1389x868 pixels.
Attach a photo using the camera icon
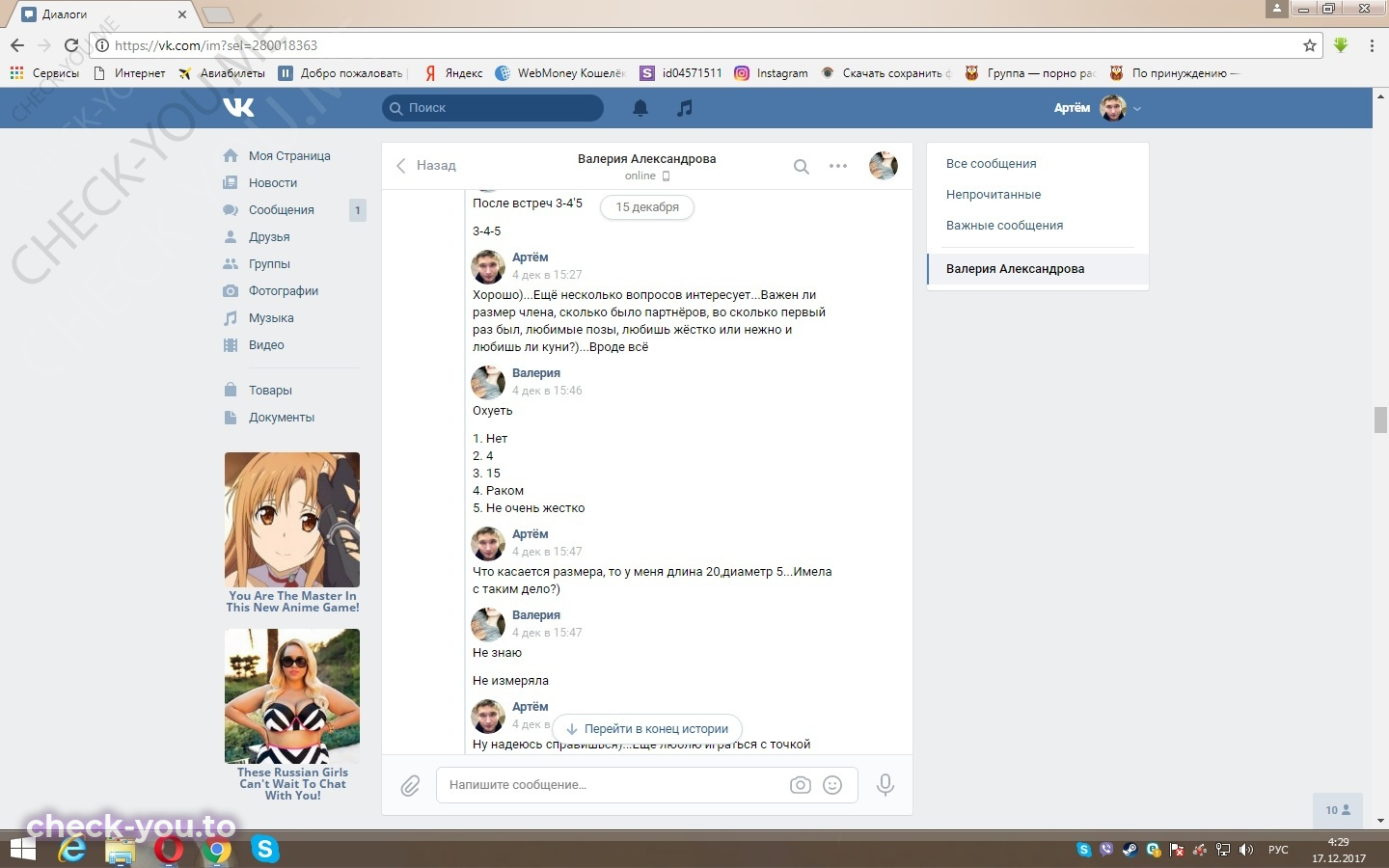801,785
